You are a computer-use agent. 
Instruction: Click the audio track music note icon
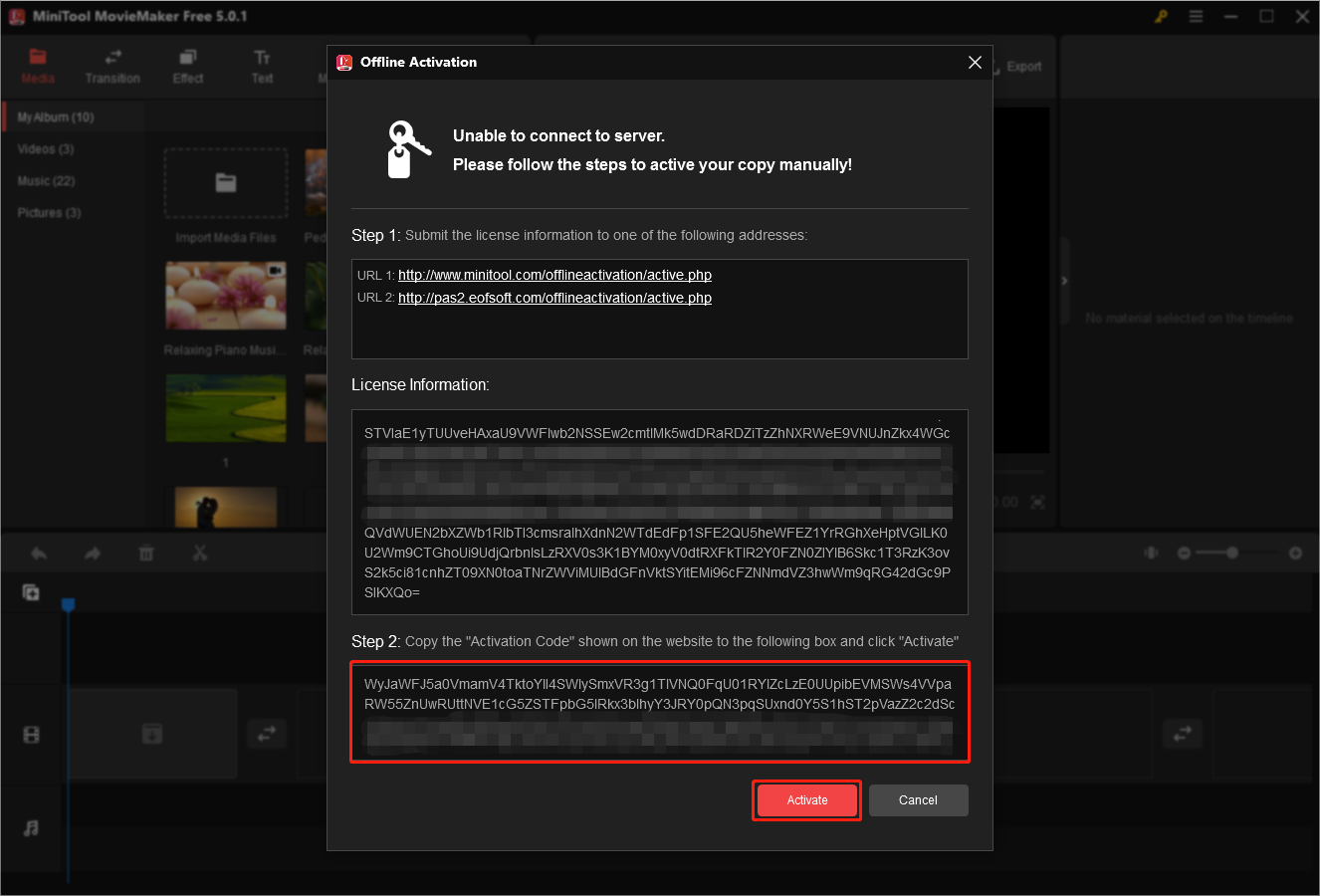tap(31, 828)
